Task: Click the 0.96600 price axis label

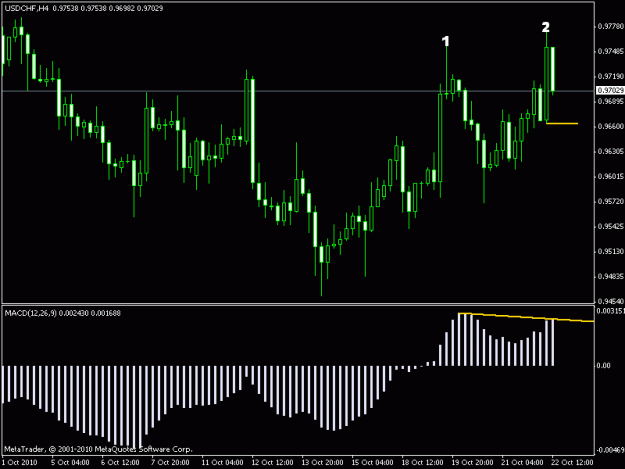Action: (x=611, y=126)
